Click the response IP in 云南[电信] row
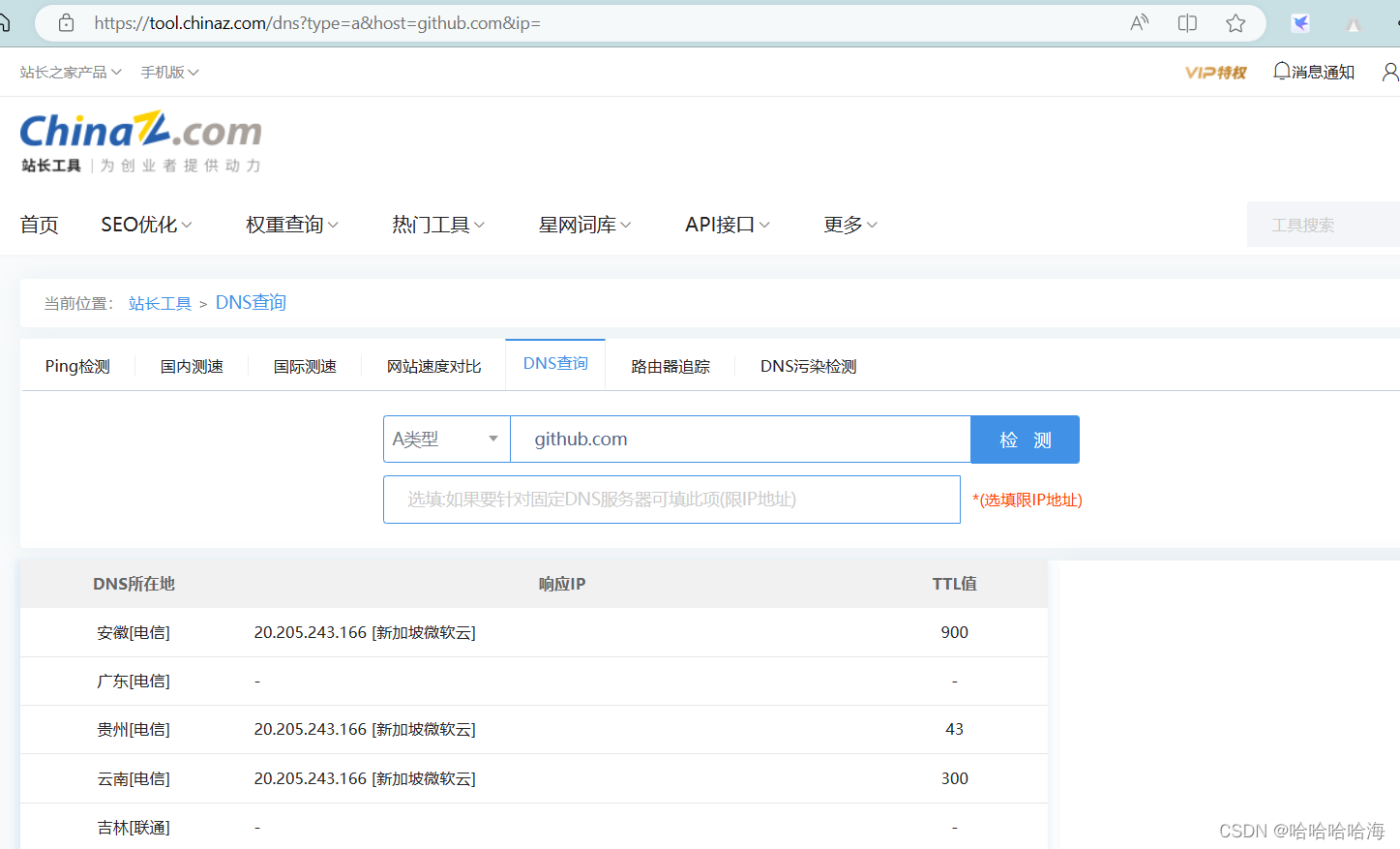 point(365,778)
